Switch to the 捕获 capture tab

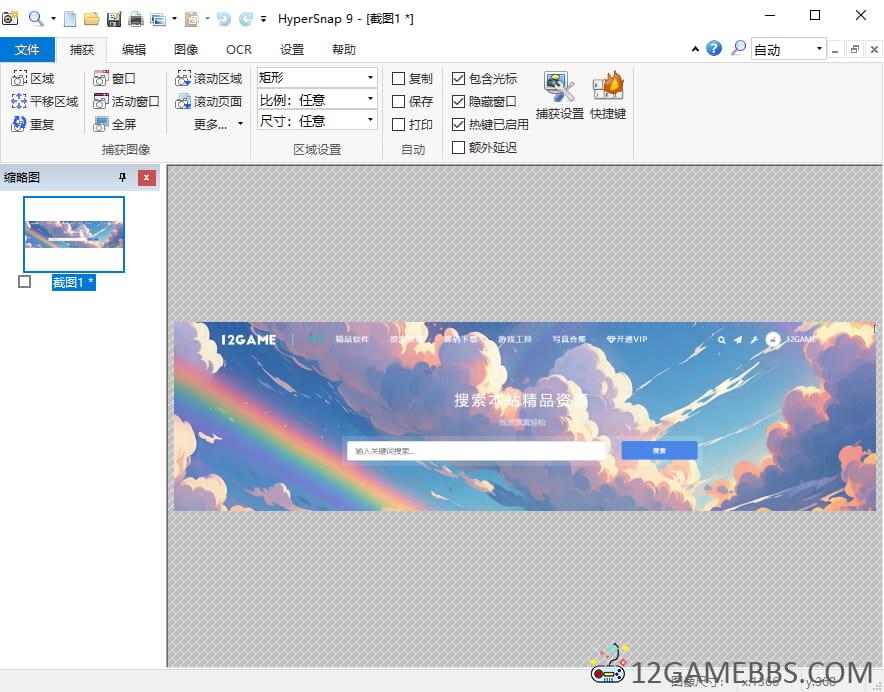[82, 50]
